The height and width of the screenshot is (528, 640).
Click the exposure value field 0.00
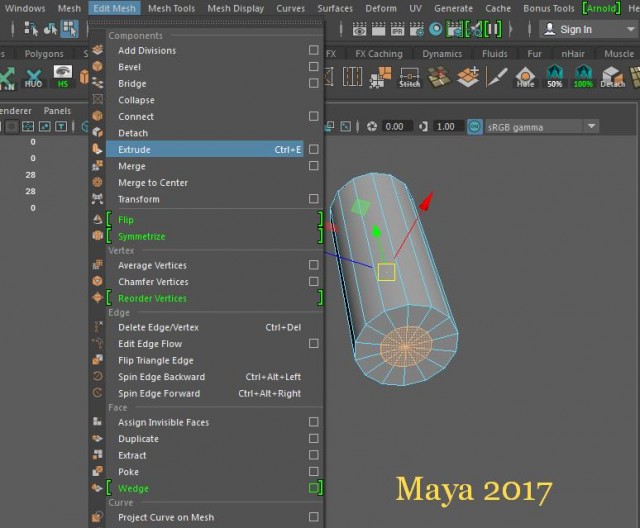pos(395,127)
